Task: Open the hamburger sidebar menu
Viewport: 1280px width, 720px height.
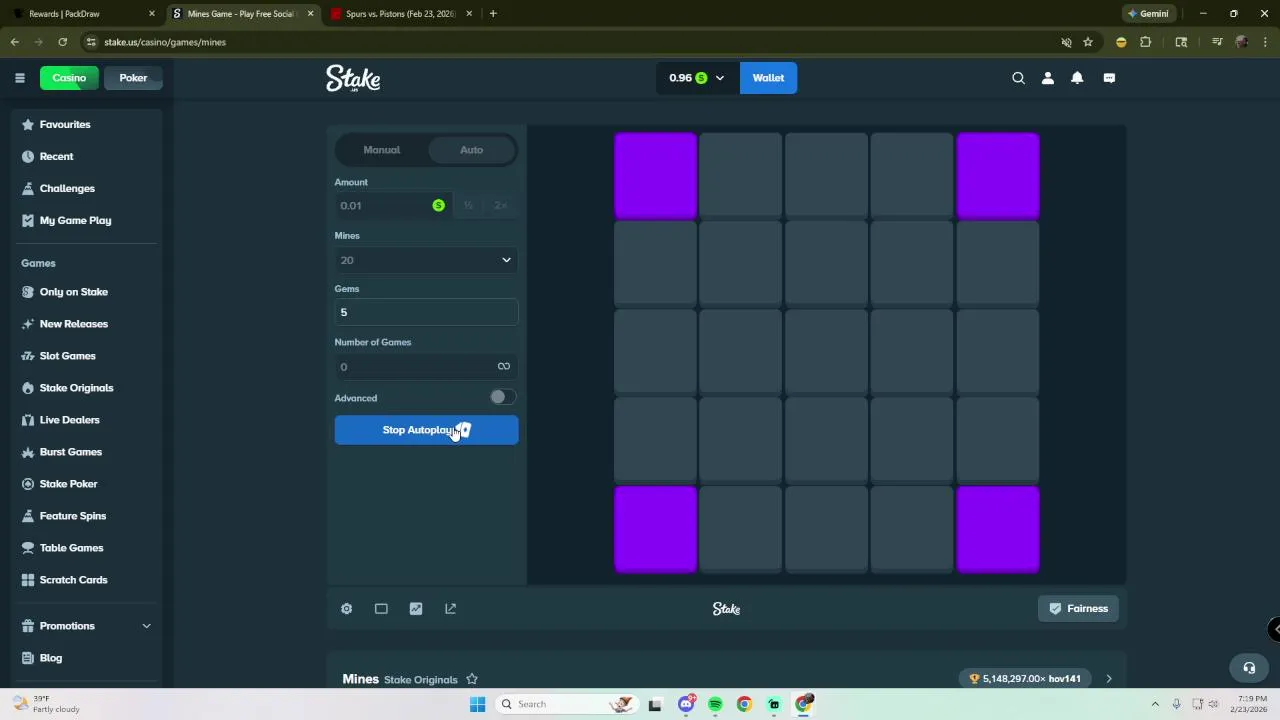Action: click(19, 78)
